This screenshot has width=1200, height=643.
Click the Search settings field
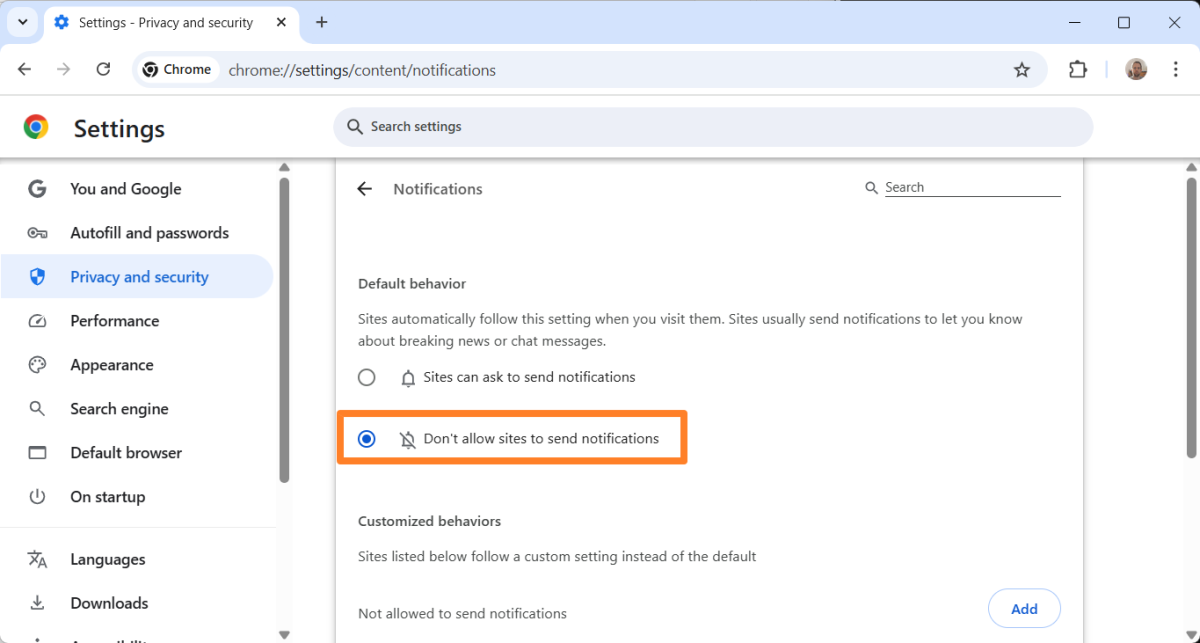(713, 126)
